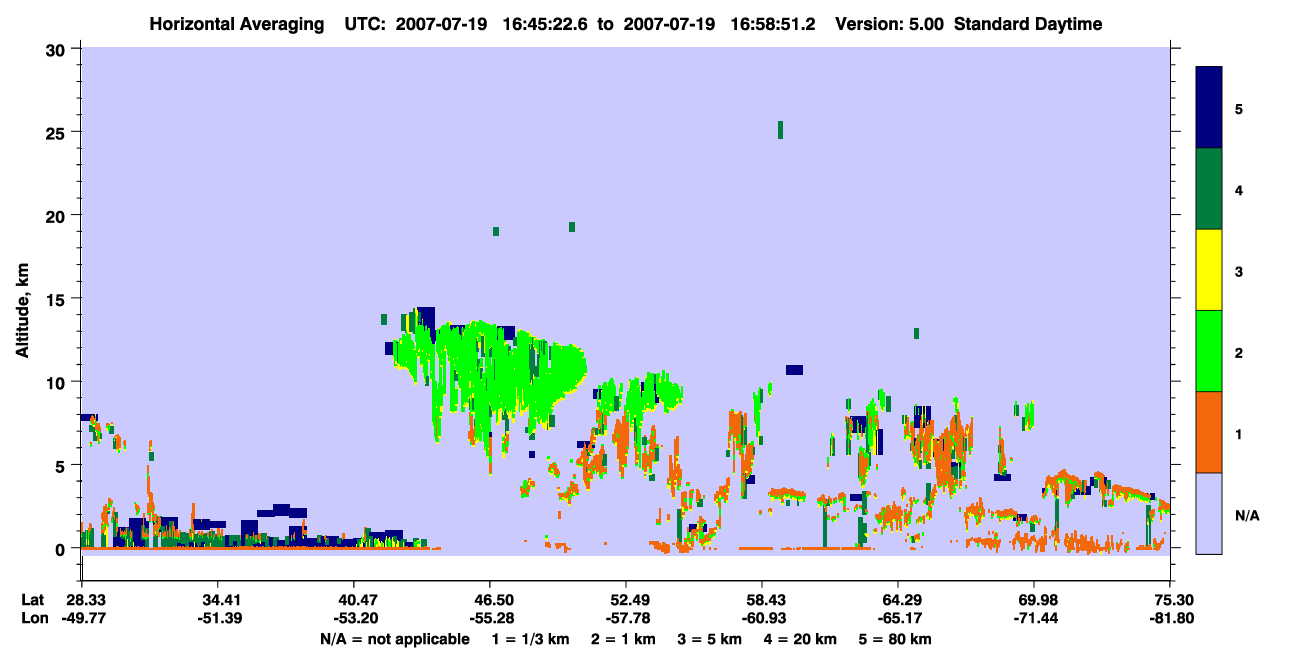The height and width of the screenshot is (667, 1300).
Task: Click the orange 1 colorbar segment
Action: point(1209,432)
